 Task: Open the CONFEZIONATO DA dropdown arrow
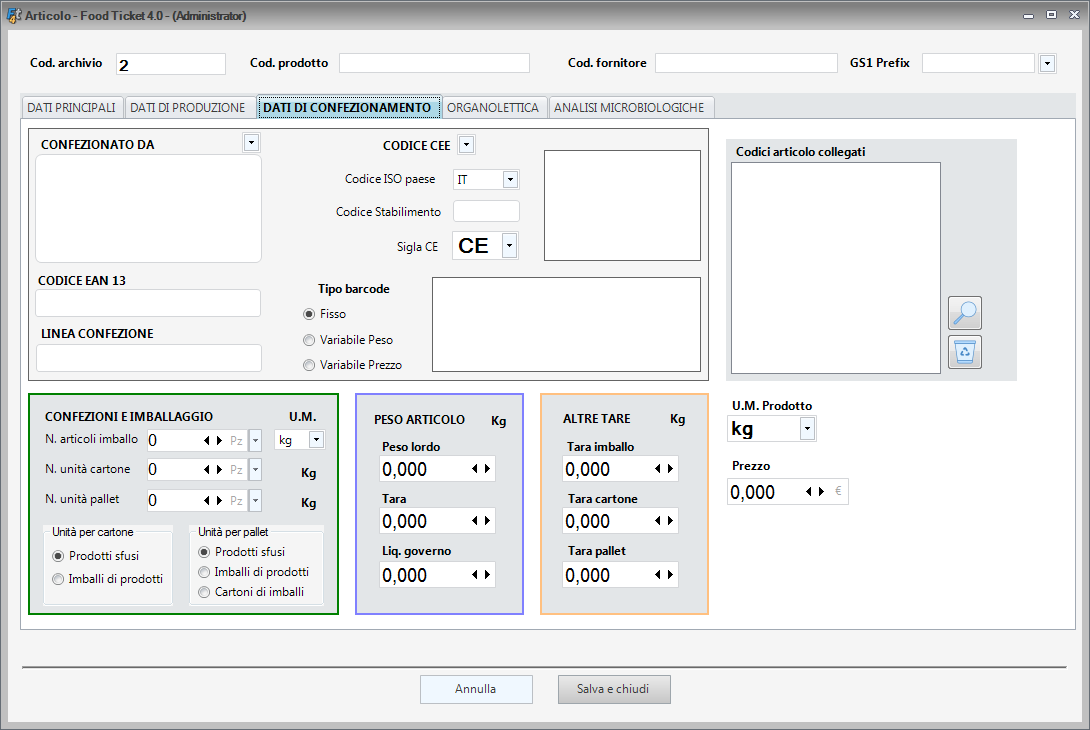point(251,142)
